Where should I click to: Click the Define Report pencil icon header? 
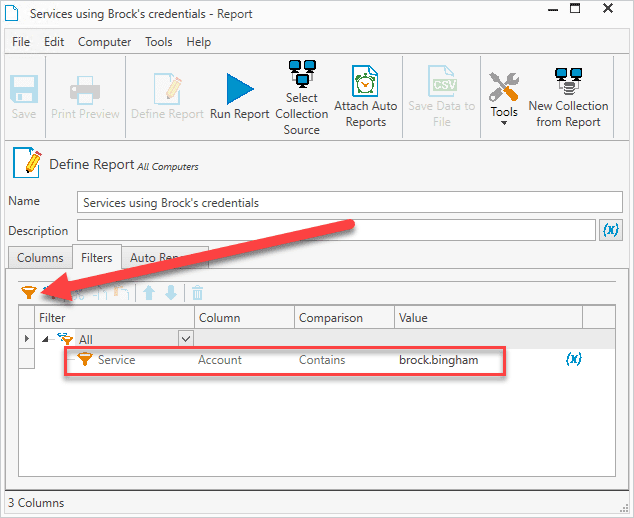[27, 163]
